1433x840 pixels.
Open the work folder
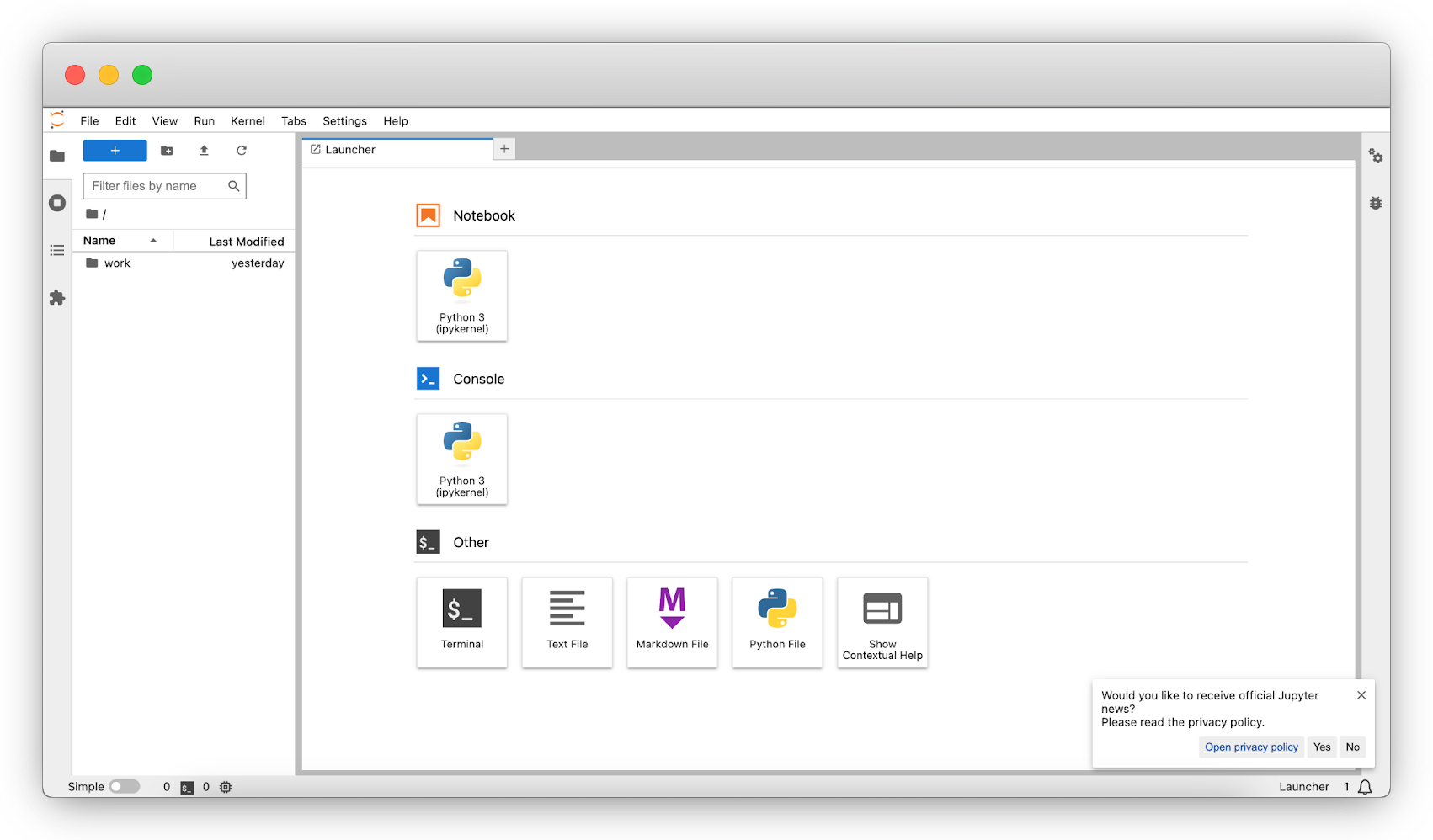point(117,263)
